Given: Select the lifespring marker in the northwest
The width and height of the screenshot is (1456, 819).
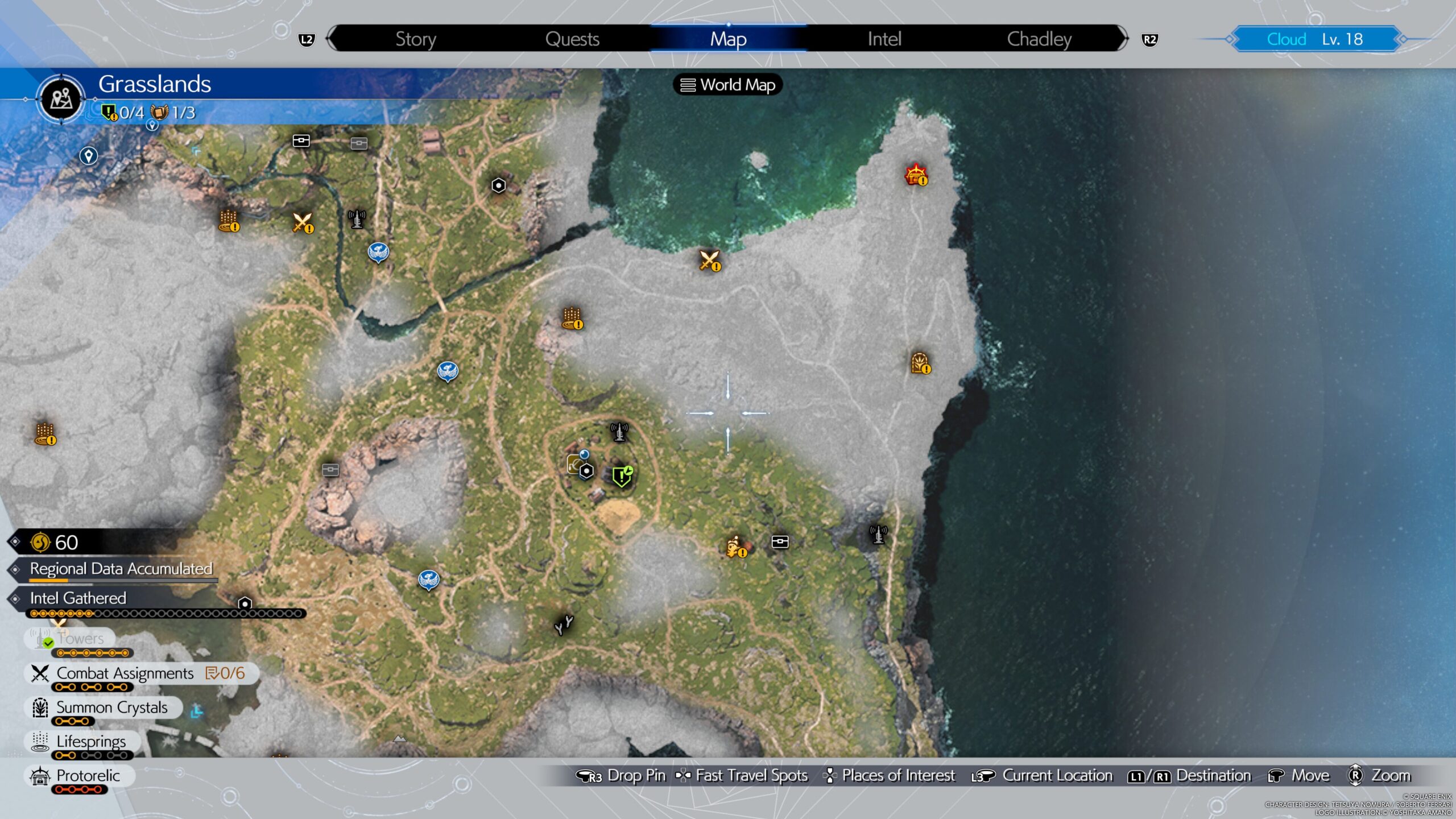Looking at the screenshot, I should pos(229,221).
